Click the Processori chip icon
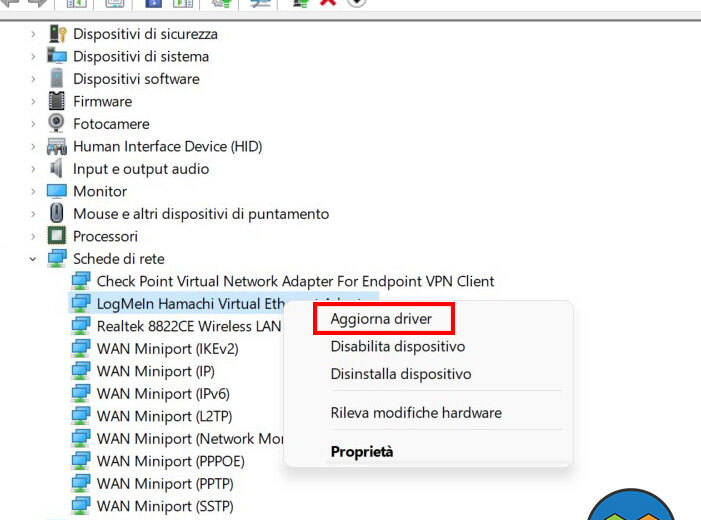The width and height of the screenshot is (701, 520). (x=57, y=237)
